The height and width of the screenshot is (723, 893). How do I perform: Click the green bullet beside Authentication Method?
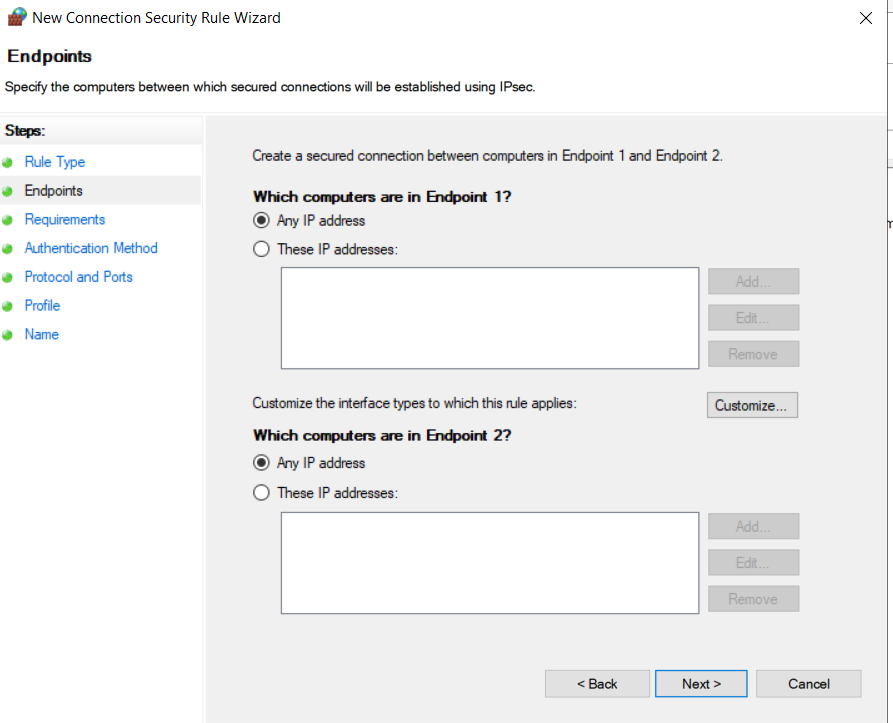7,249
